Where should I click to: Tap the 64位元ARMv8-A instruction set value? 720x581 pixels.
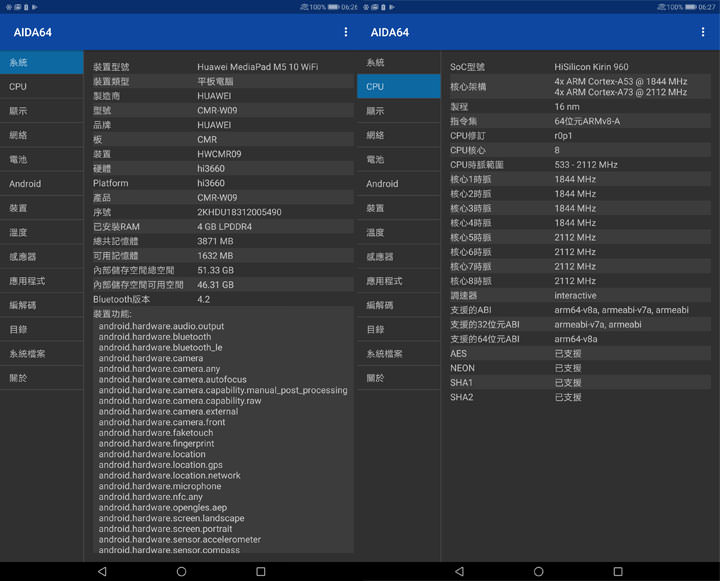pyautogui.click(x=587, y=121)
